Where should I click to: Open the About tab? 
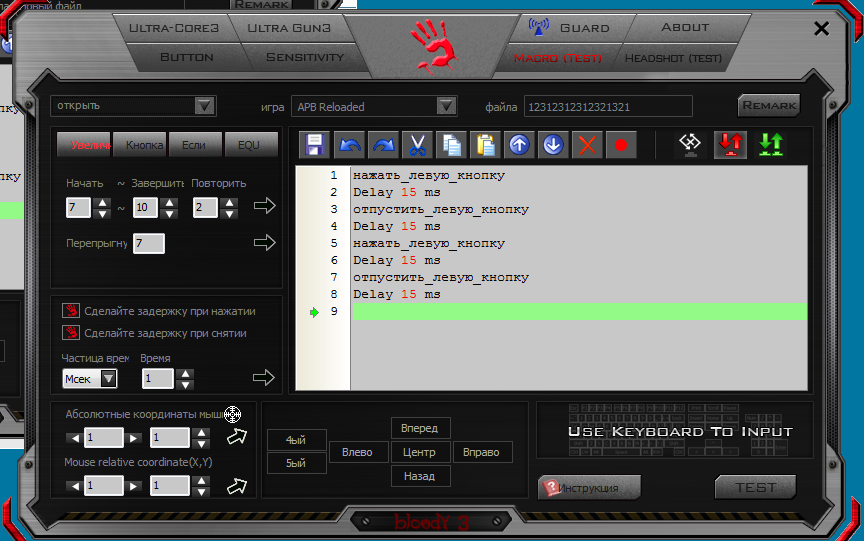pos(685,28)
